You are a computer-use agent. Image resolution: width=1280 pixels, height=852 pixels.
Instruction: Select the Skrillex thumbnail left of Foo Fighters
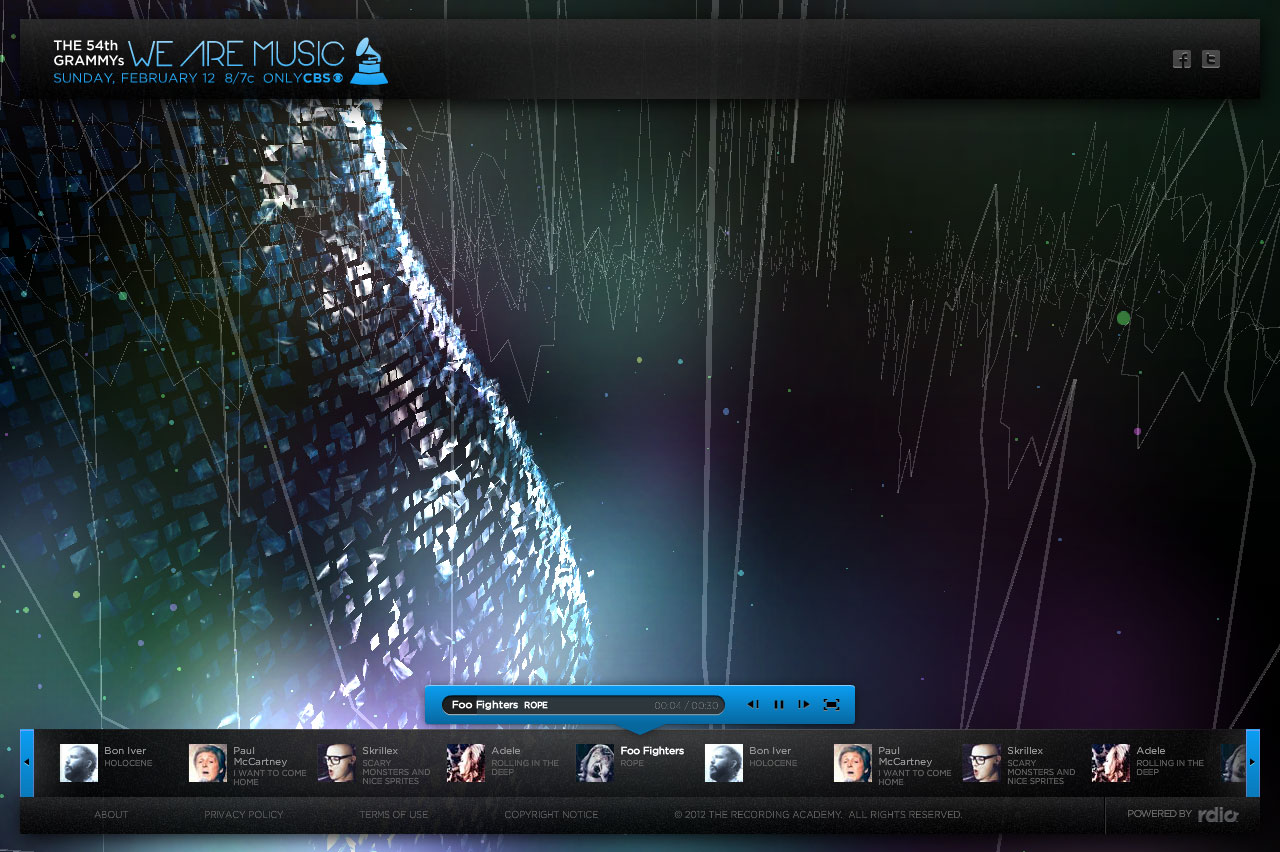click(x=337, y=763)
